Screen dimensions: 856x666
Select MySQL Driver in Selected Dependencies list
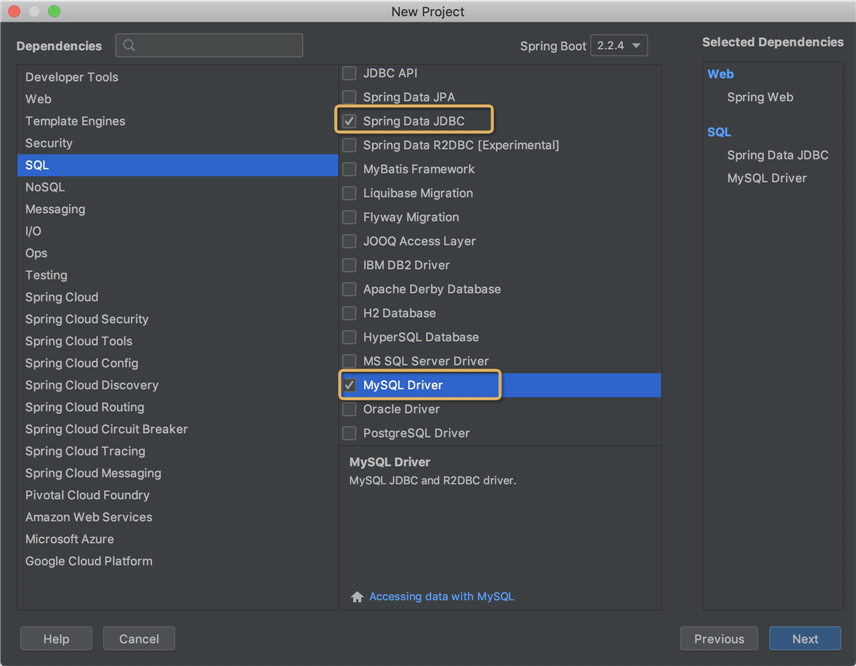point(766,179)
